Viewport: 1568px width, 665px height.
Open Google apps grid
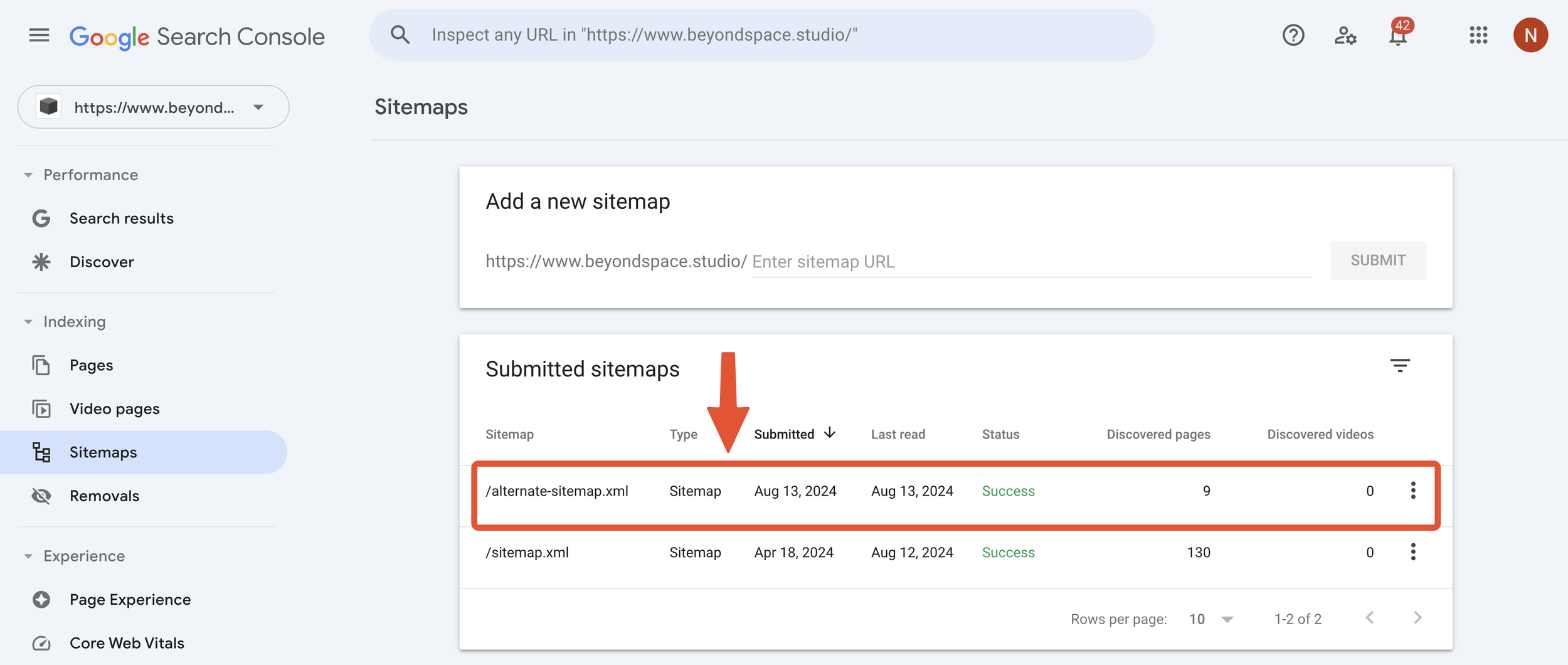pos(1478,35)
